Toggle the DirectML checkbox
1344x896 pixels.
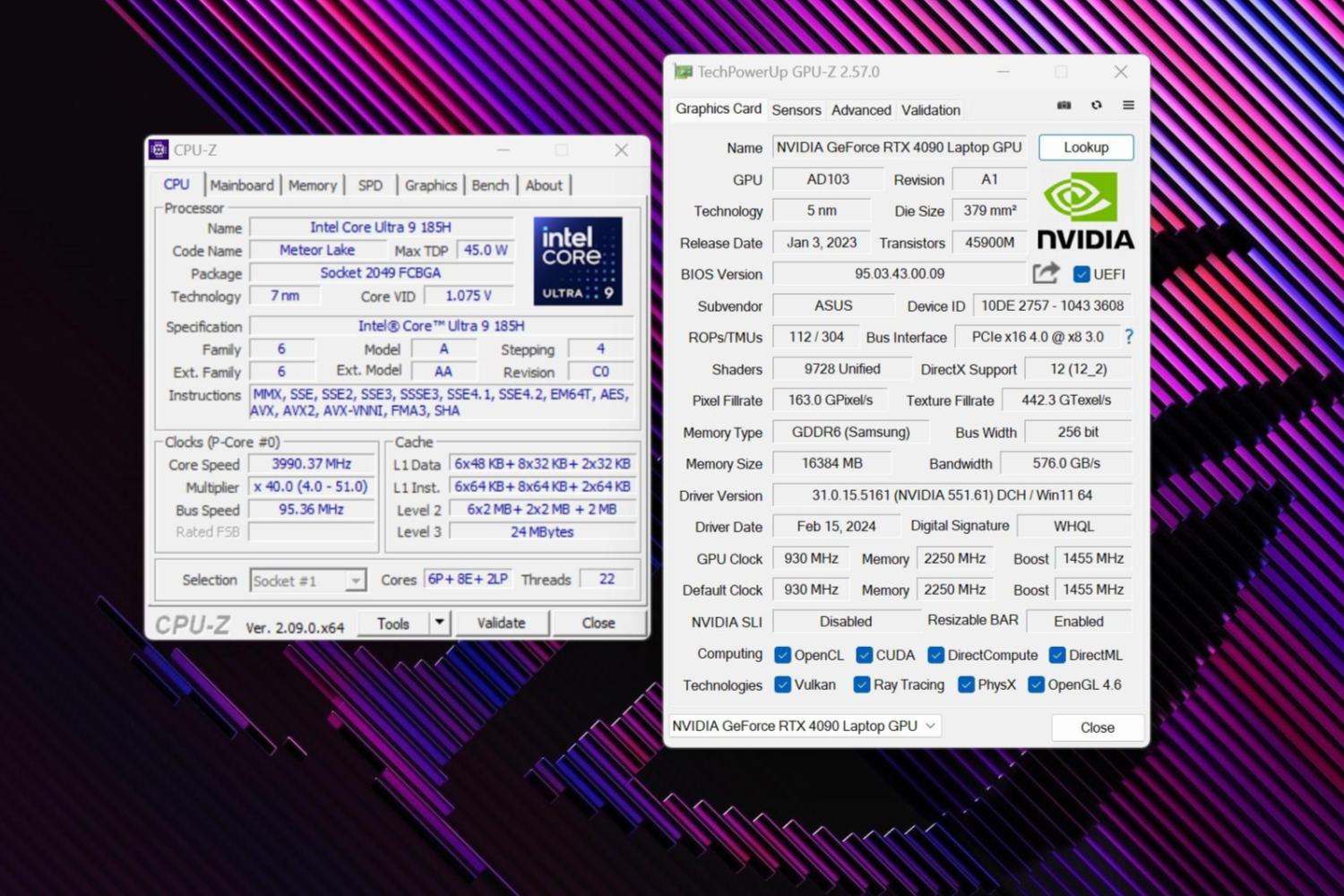pyautogui.click(x=1057, y=655)
